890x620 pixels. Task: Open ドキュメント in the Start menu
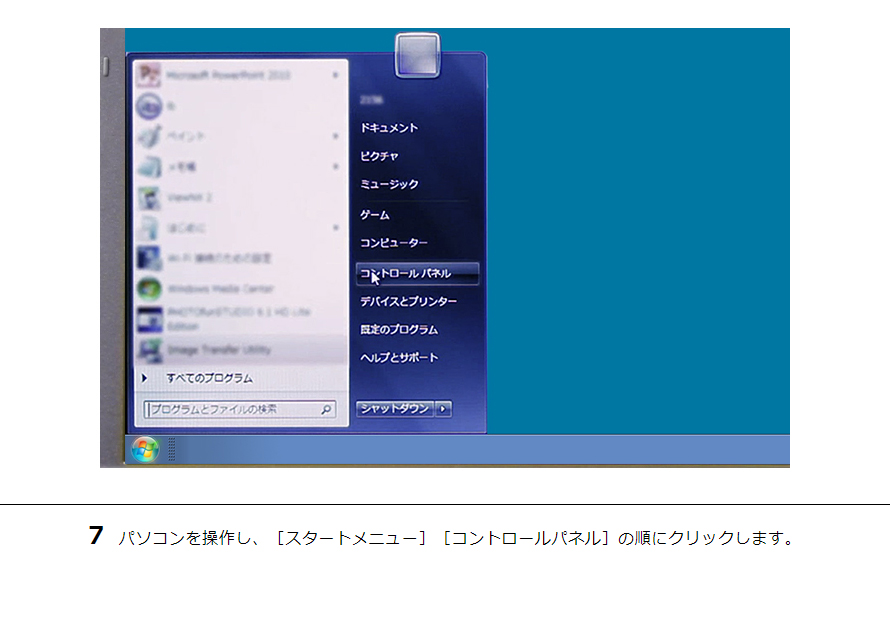pos(389,128)
